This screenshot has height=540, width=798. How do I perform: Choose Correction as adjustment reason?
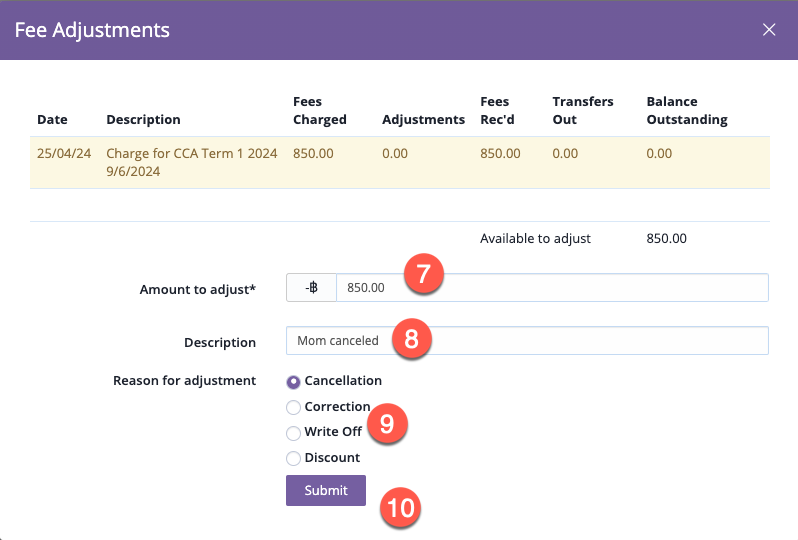pos(293,407)
